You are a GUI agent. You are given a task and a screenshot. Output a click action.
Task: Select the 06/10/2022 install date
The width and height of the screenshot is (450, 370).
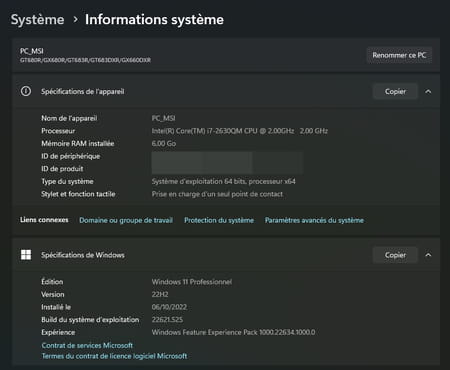(169, 307)
